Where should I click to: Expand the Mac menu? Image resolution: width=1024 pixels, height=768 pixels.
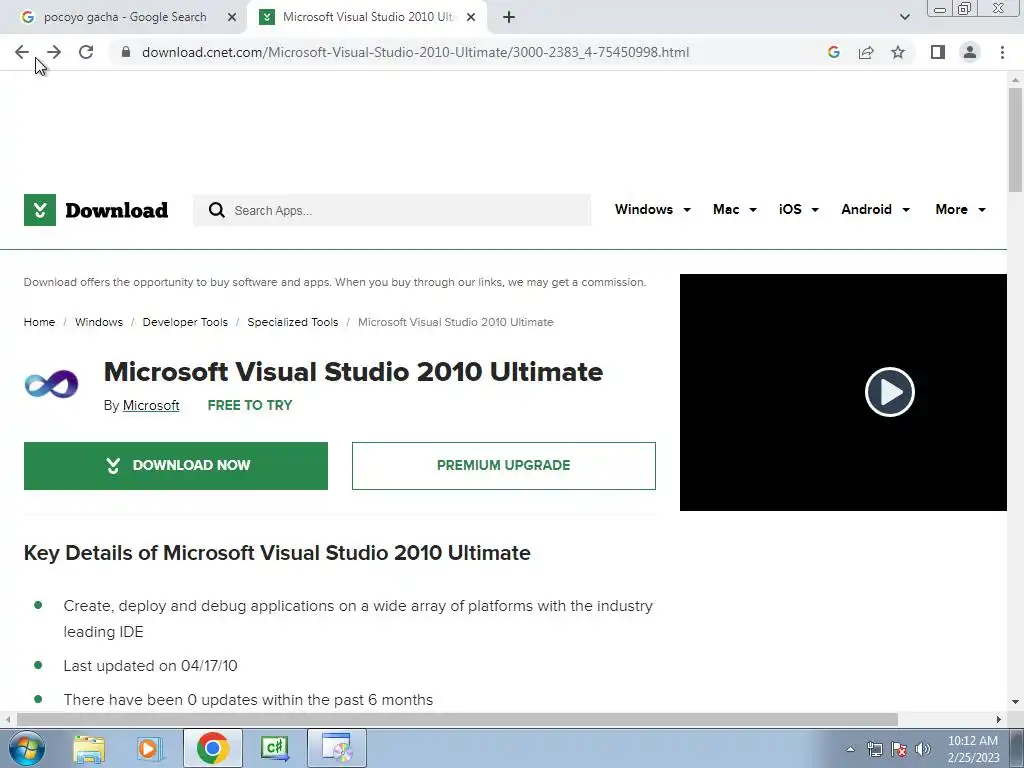coord(734,210)
